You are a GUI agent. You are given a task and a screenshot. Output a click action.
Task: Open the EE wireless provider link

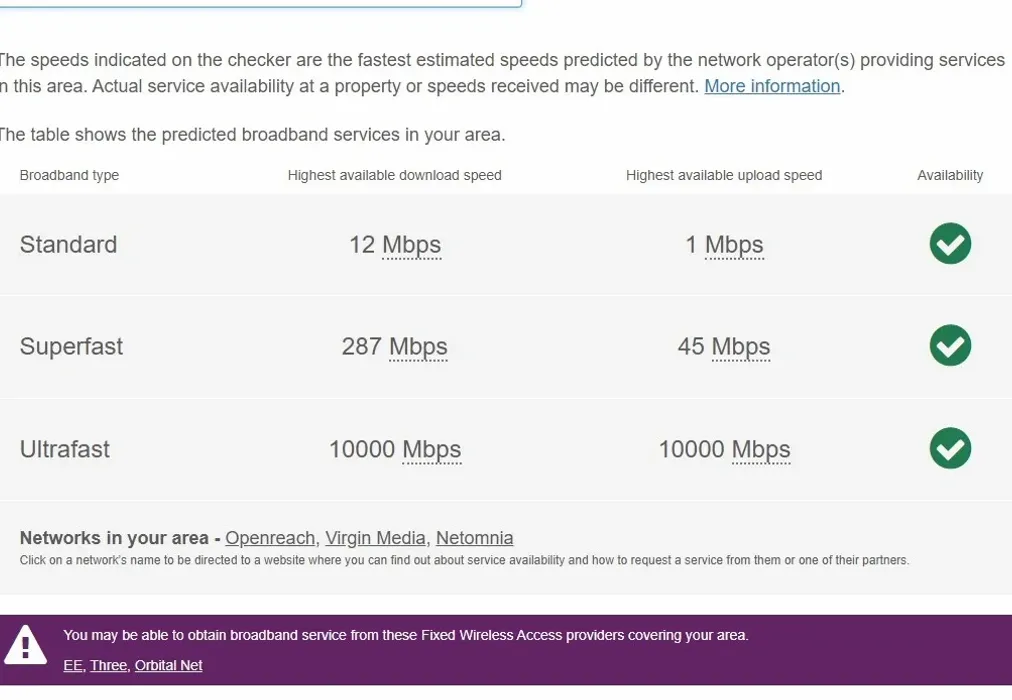pos(71,665)
